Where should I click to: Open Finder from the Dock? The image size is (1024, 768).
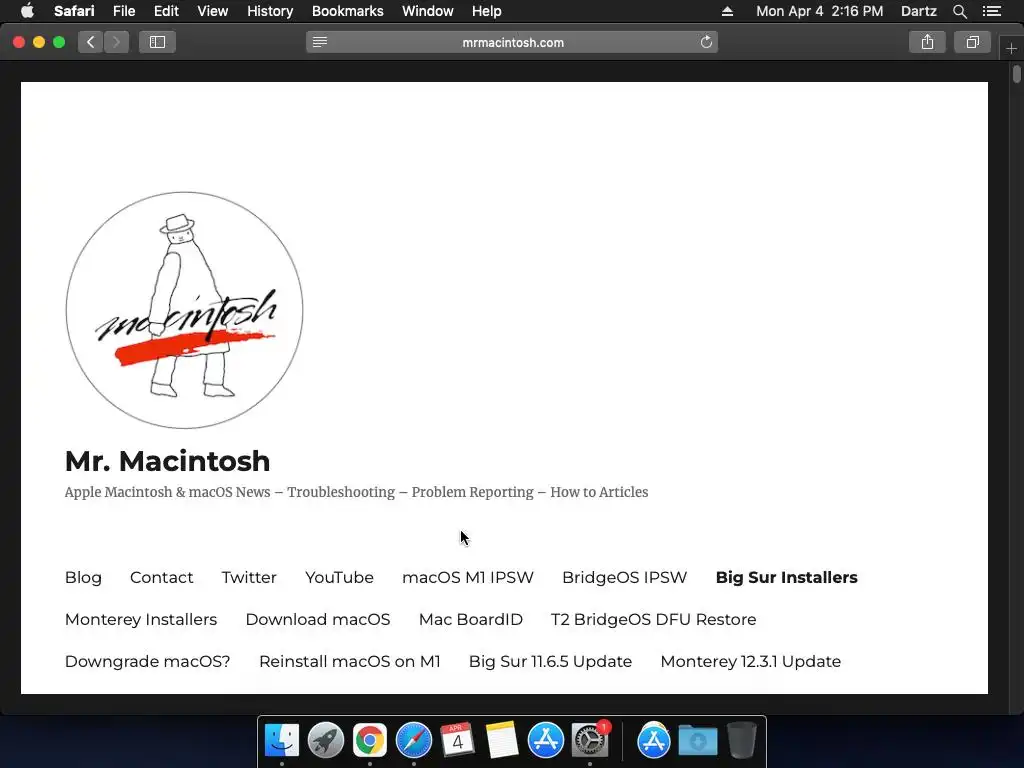[281, 741]
